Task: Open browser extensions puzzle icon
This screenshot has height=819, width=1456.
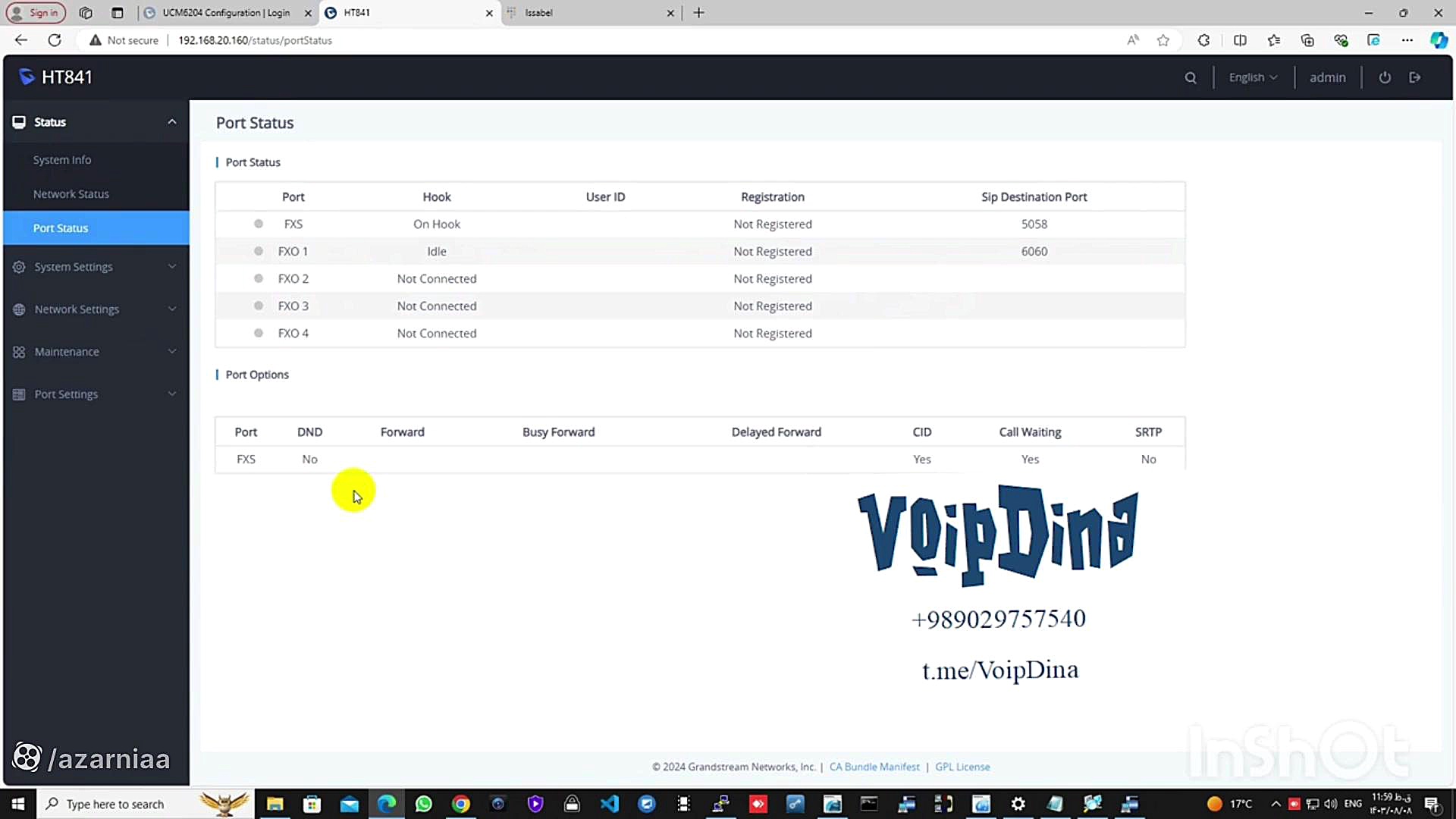Action: 1203,40
